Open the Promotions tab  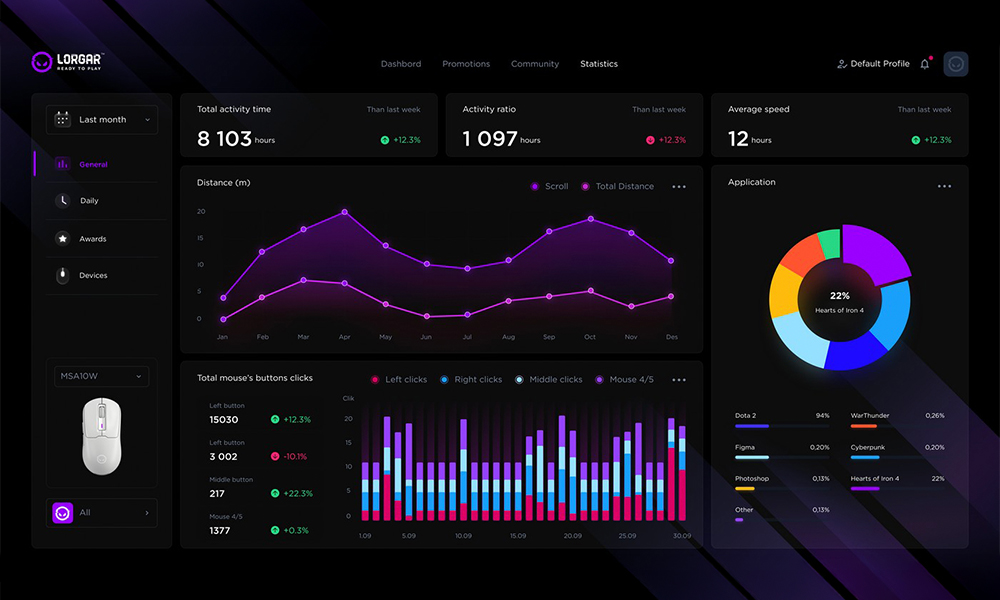pos(466,64)
